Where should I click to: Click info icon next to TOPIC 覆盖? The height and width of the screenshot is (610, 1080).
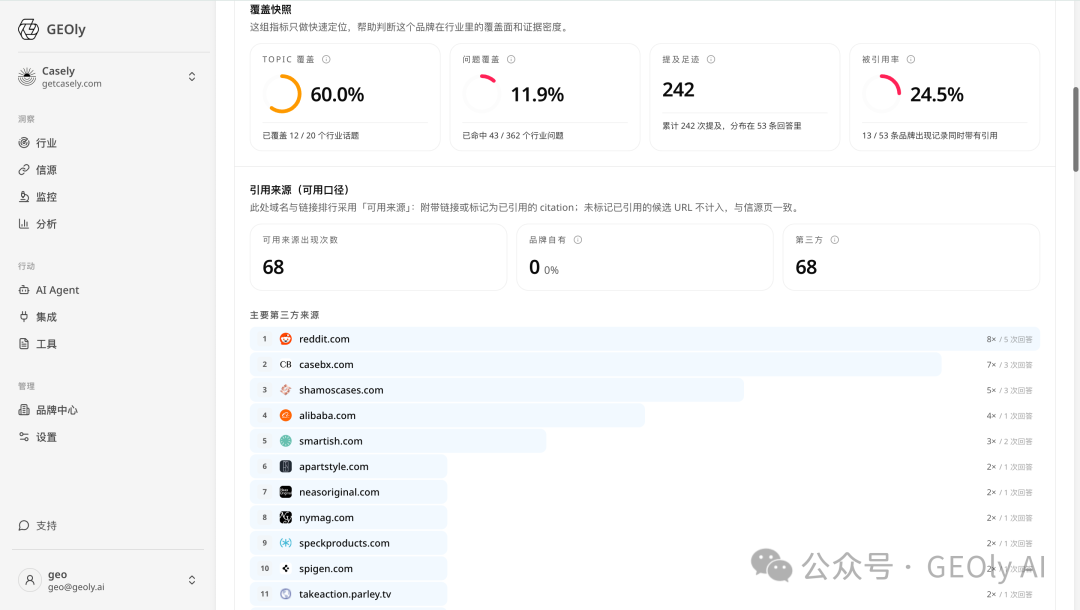pyautogui.click(x=326, y=59)
